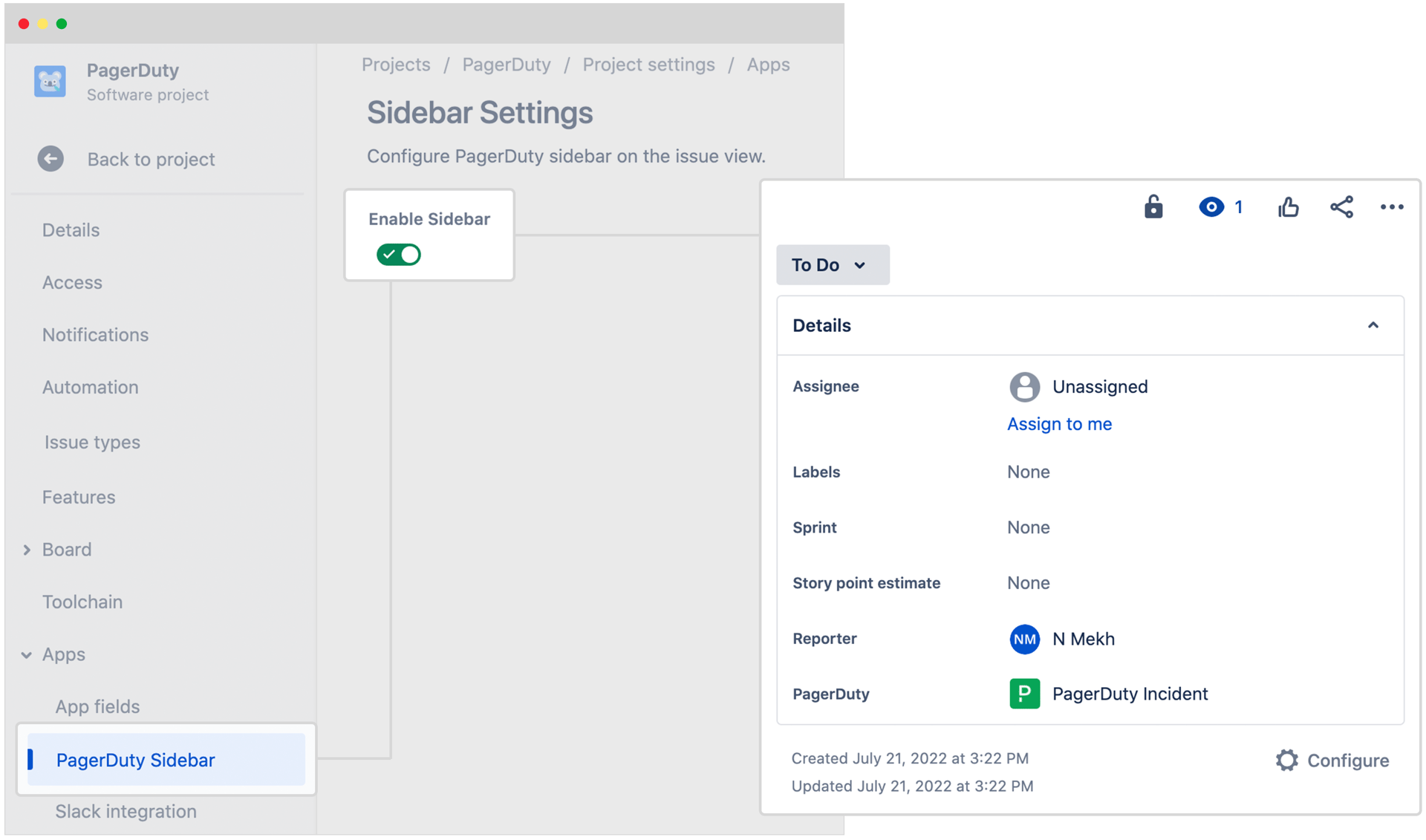Click the Assign to me link
1426x840 pixels.
pos(1059,424)
